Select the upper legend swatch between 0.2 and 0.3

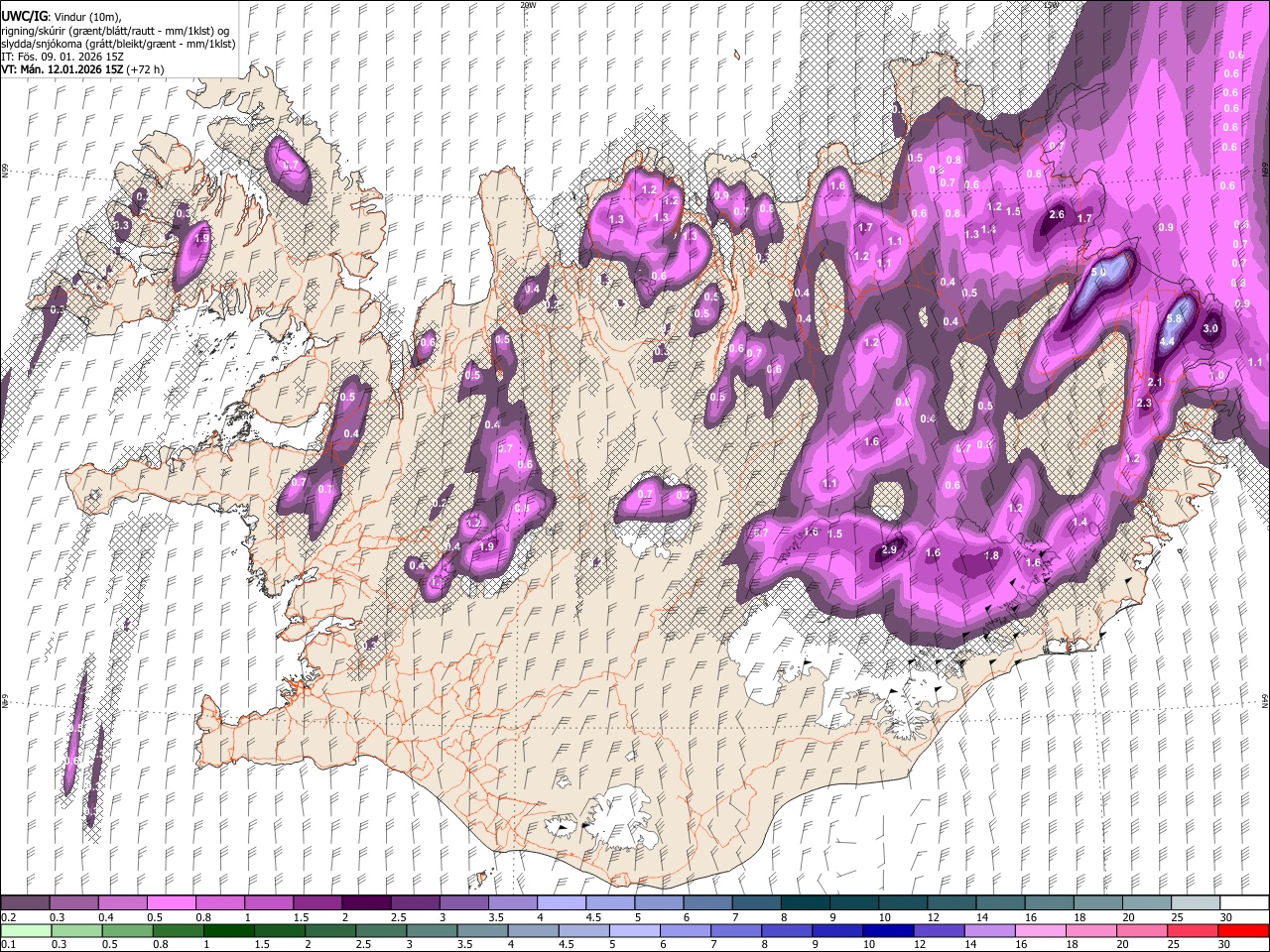(25, 902)
